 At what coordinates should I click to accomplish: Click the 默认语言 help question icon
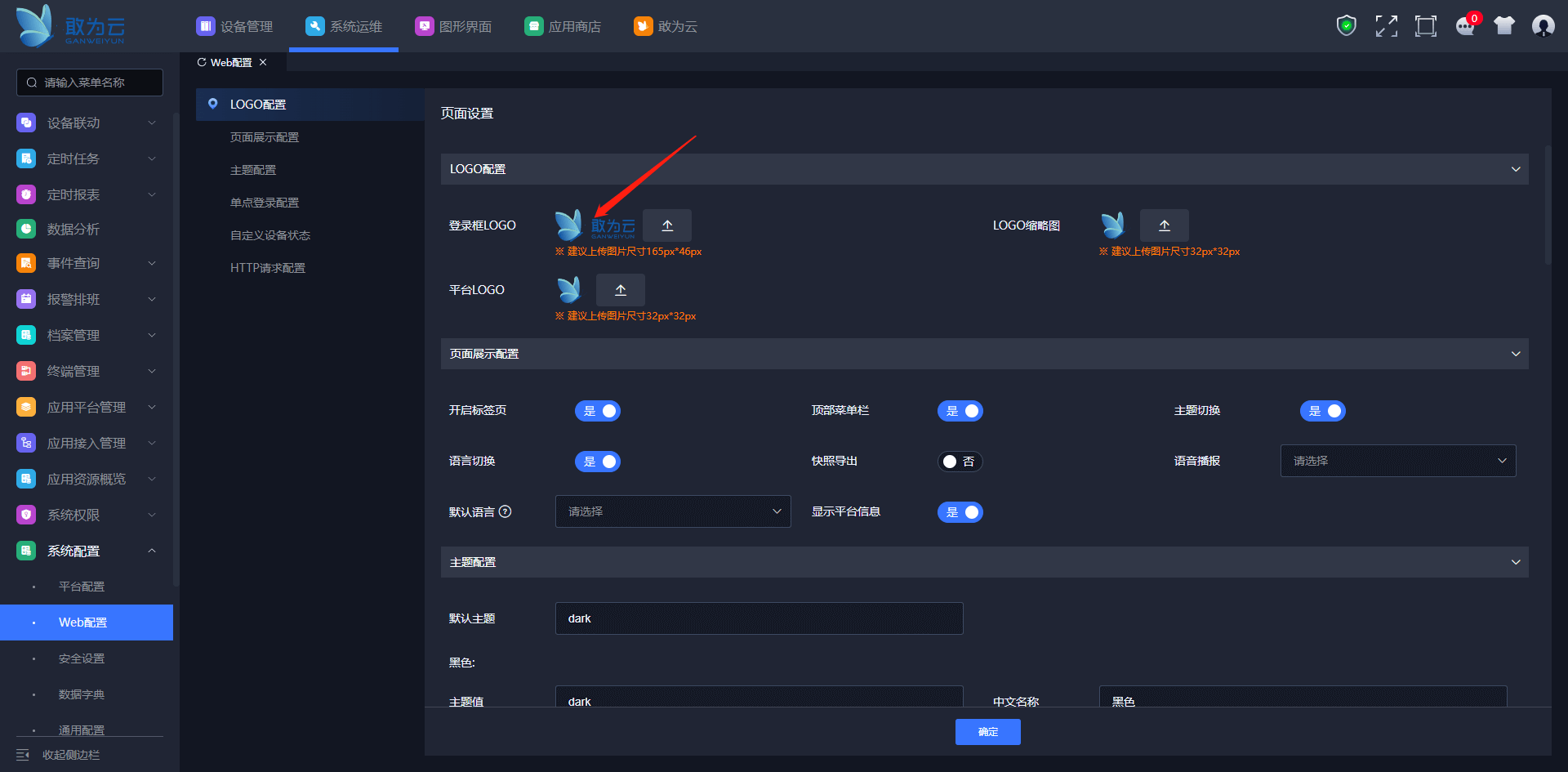(506, 511)
